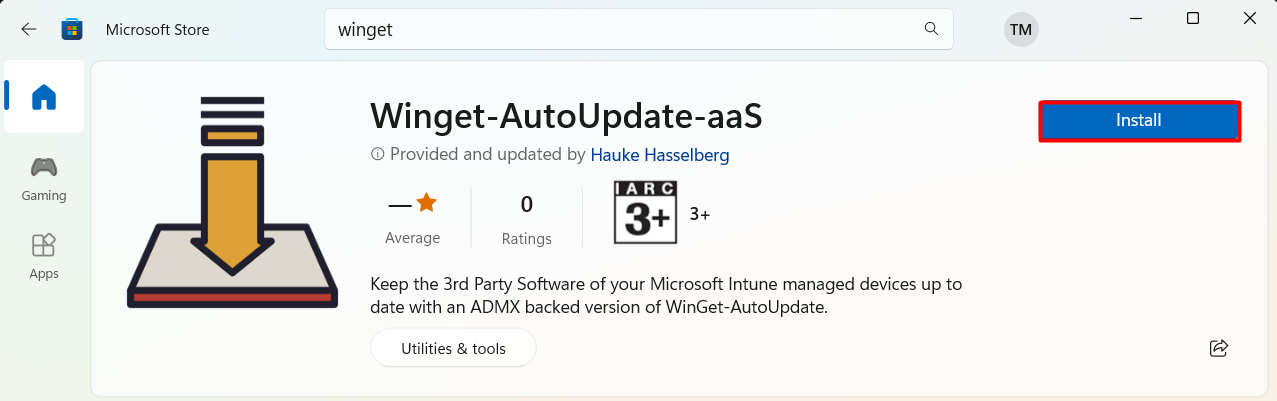Go to the Home section
The image size is (1277, 401).
click(x=44, y=97)
